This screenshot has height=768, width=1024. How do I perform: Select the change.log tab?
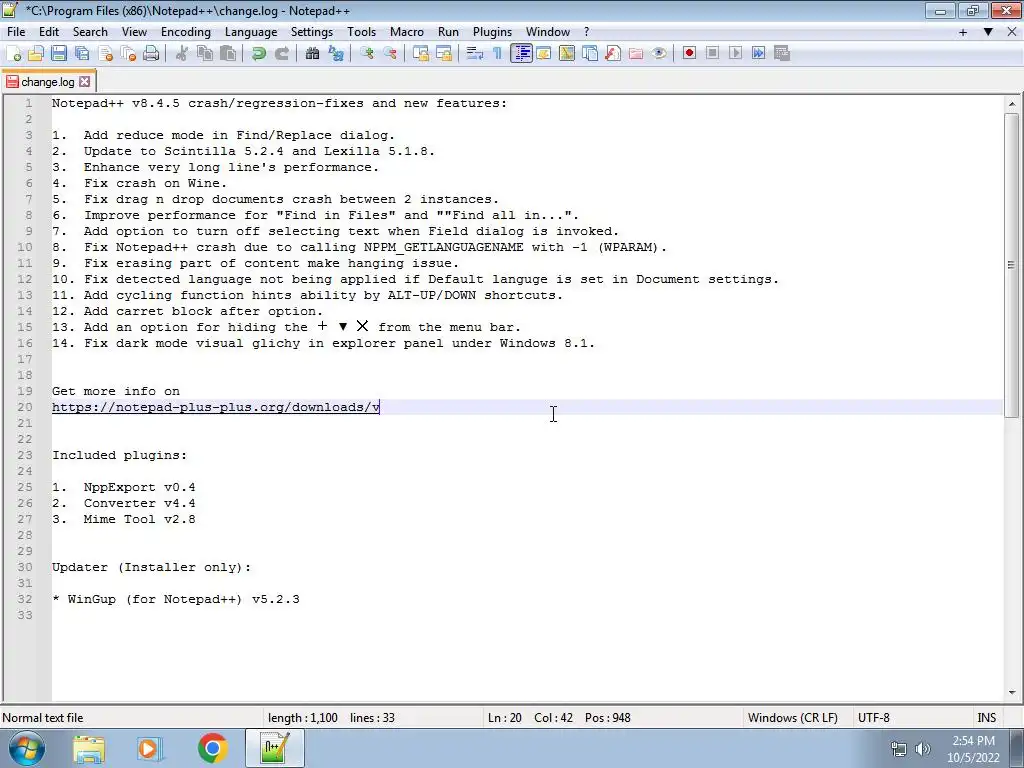48,82
